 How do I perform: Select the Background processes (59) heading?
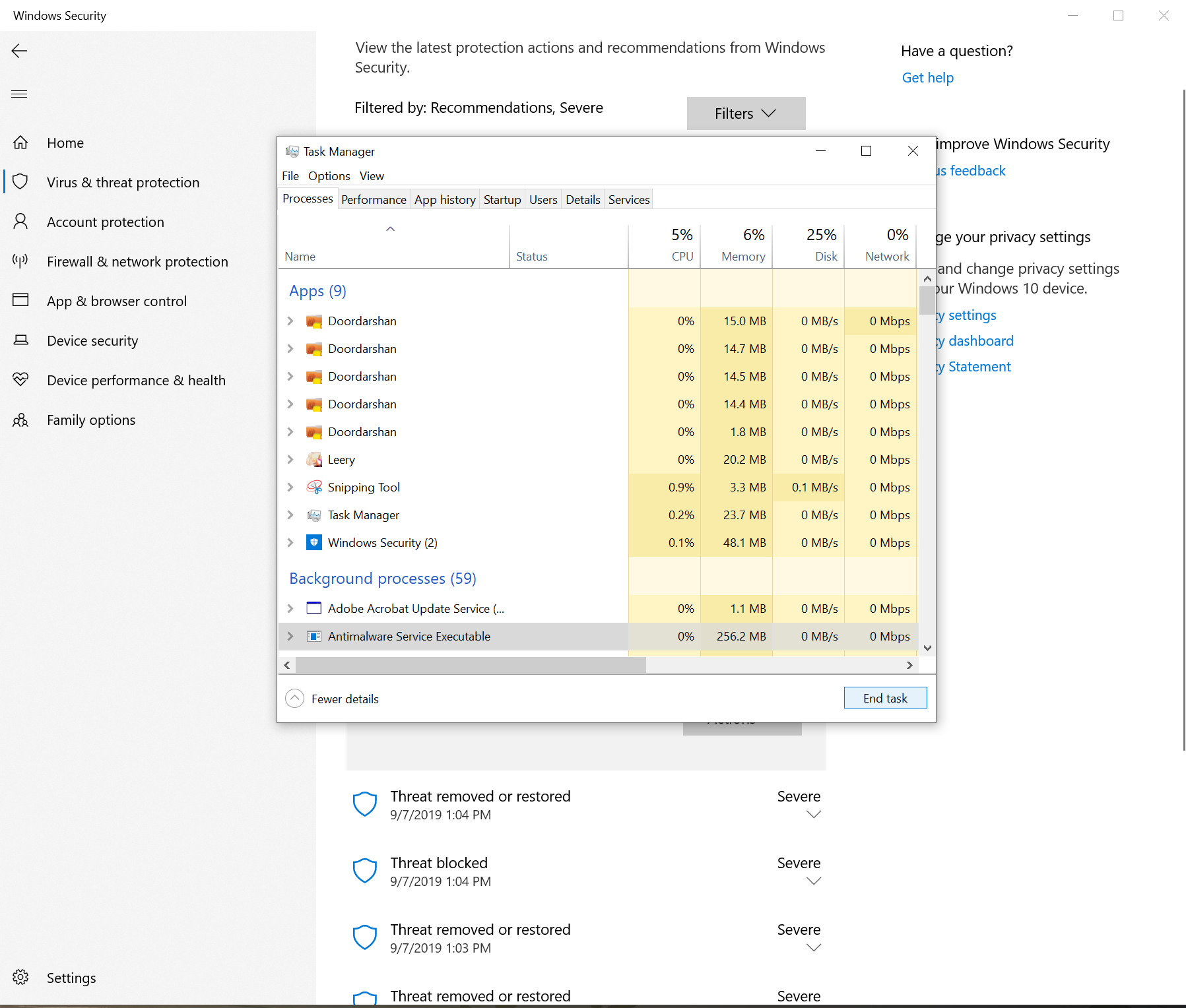click(383, 578)
